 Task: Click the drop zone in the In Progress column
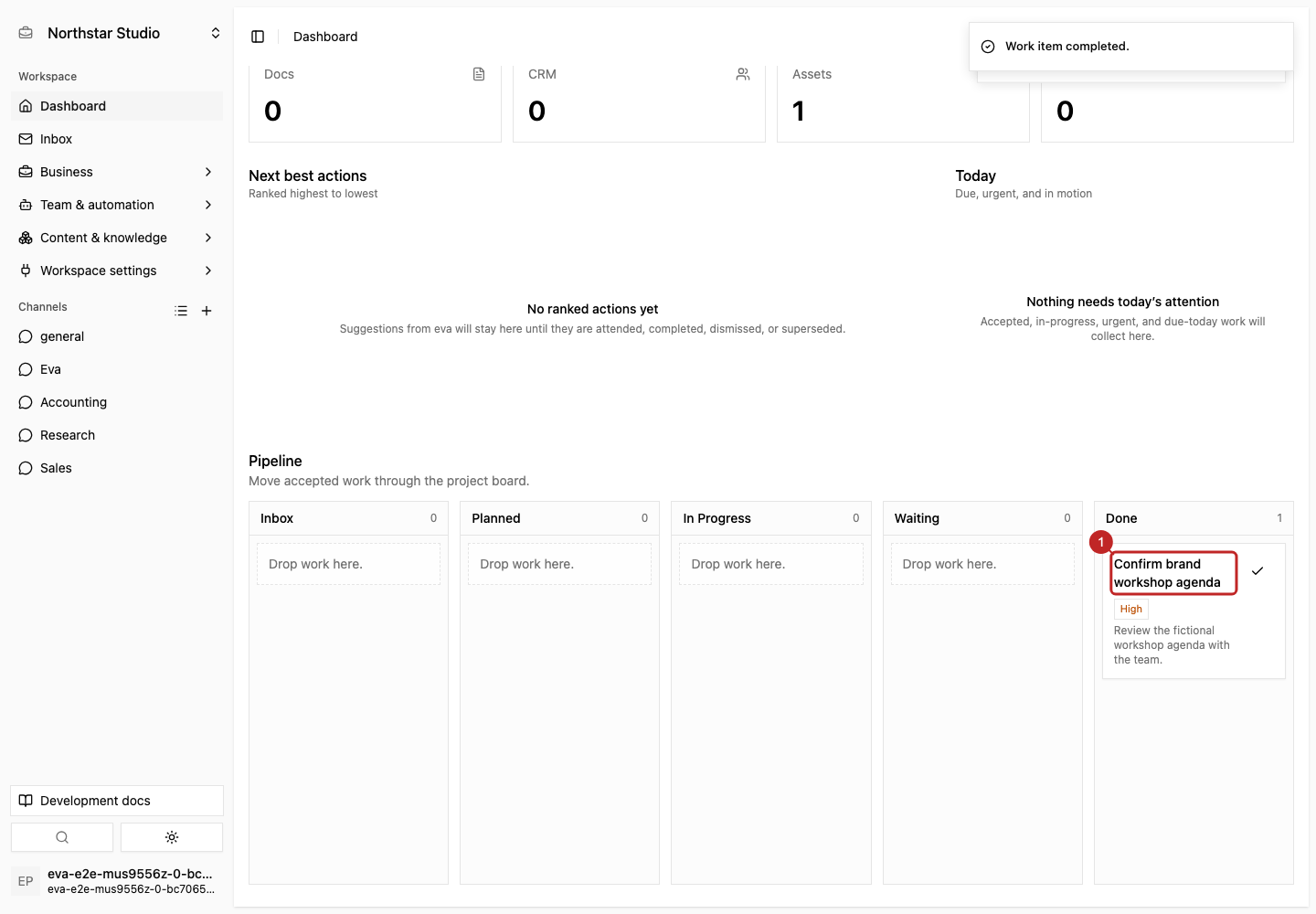(771, 564)
